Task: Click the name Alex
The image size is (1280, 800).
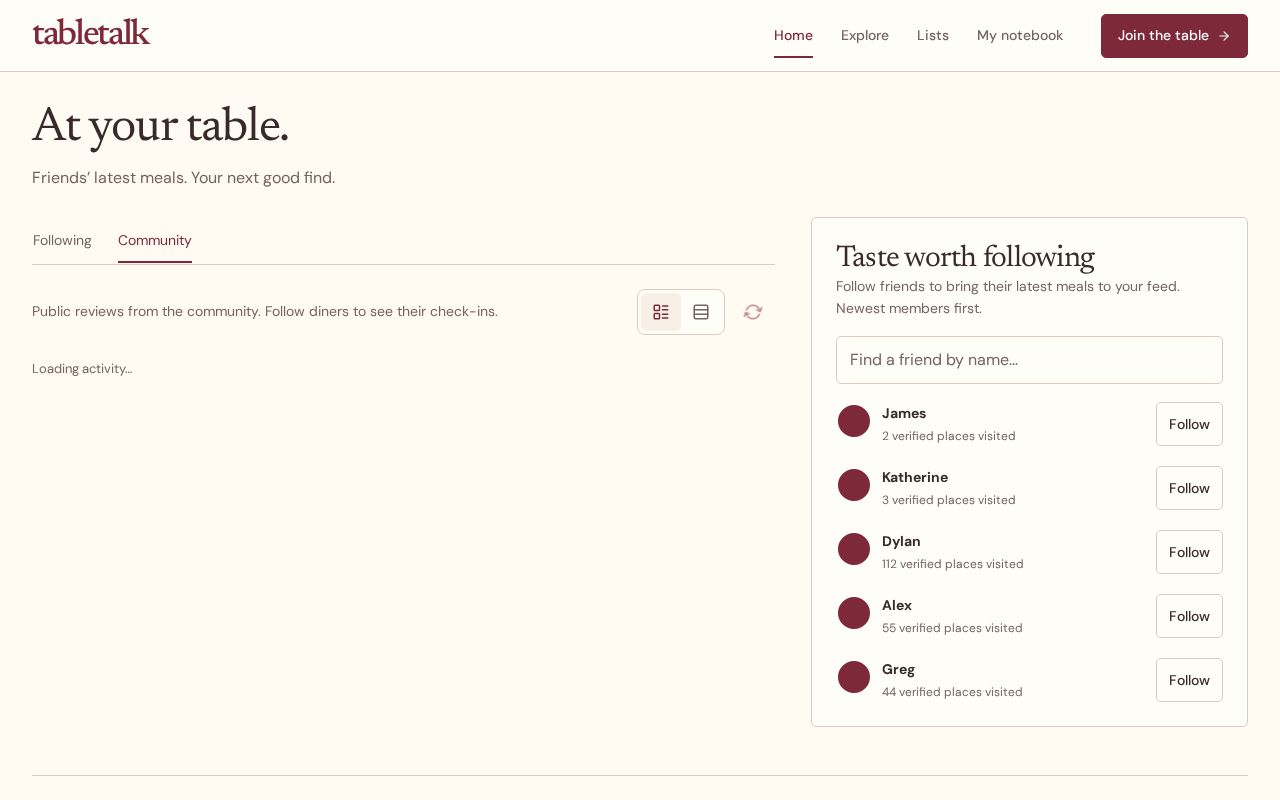Action: pyautogui.click(x=897, y=605)
